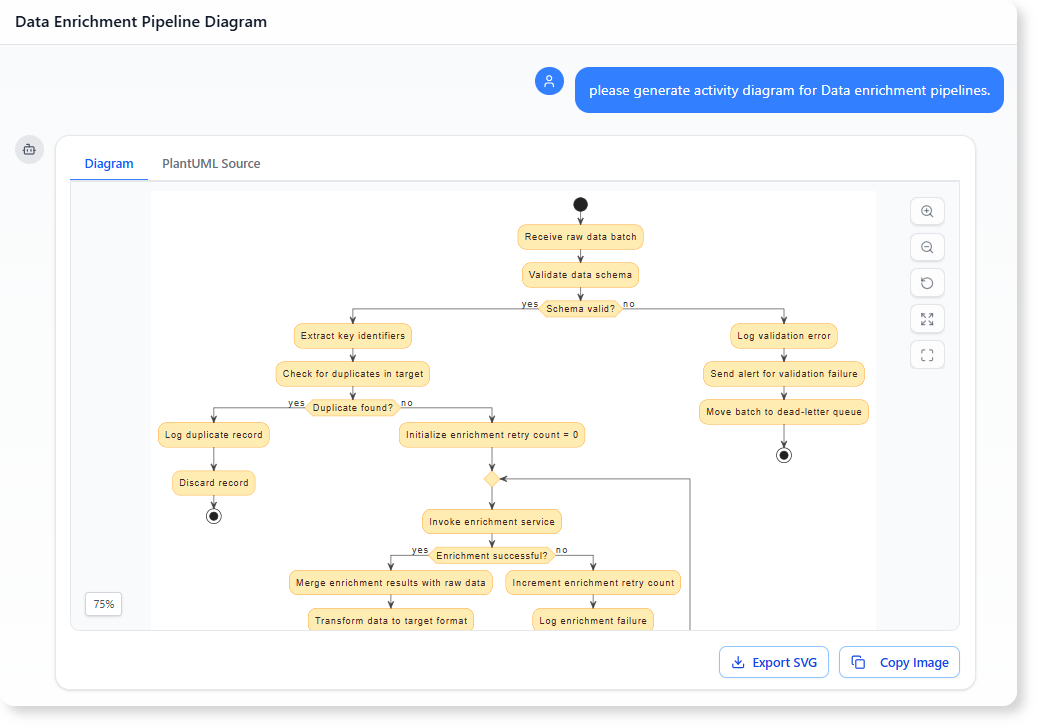The height and width of the screenshot is (728, 1040).
Task: Click the copy icon inside Copy Image
Action: tap(858, 662)
